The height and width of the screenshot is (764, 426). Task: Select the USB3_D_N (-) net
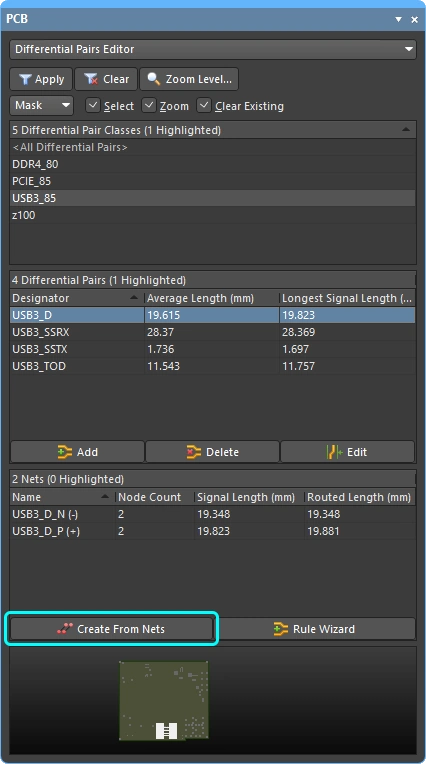[x=213, y=514]
